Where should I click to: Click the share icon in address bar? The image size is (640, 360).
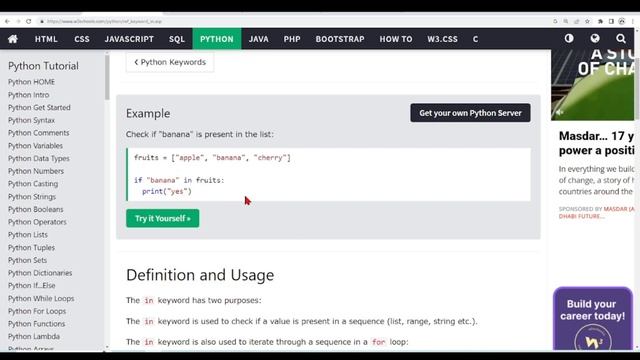click(x=577, y=21)
